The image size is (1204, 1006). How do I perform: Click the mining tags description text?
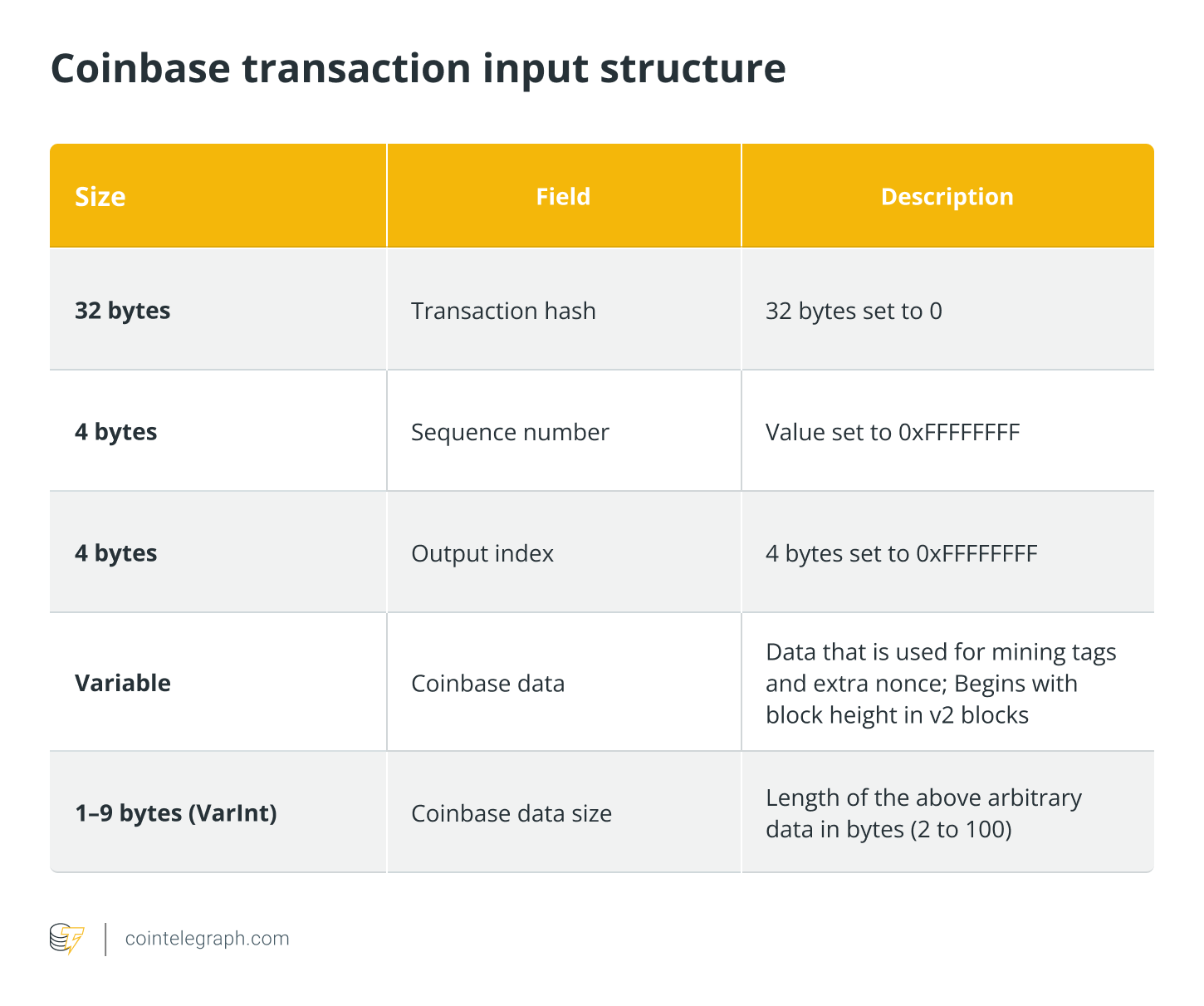tap(941, 683)
